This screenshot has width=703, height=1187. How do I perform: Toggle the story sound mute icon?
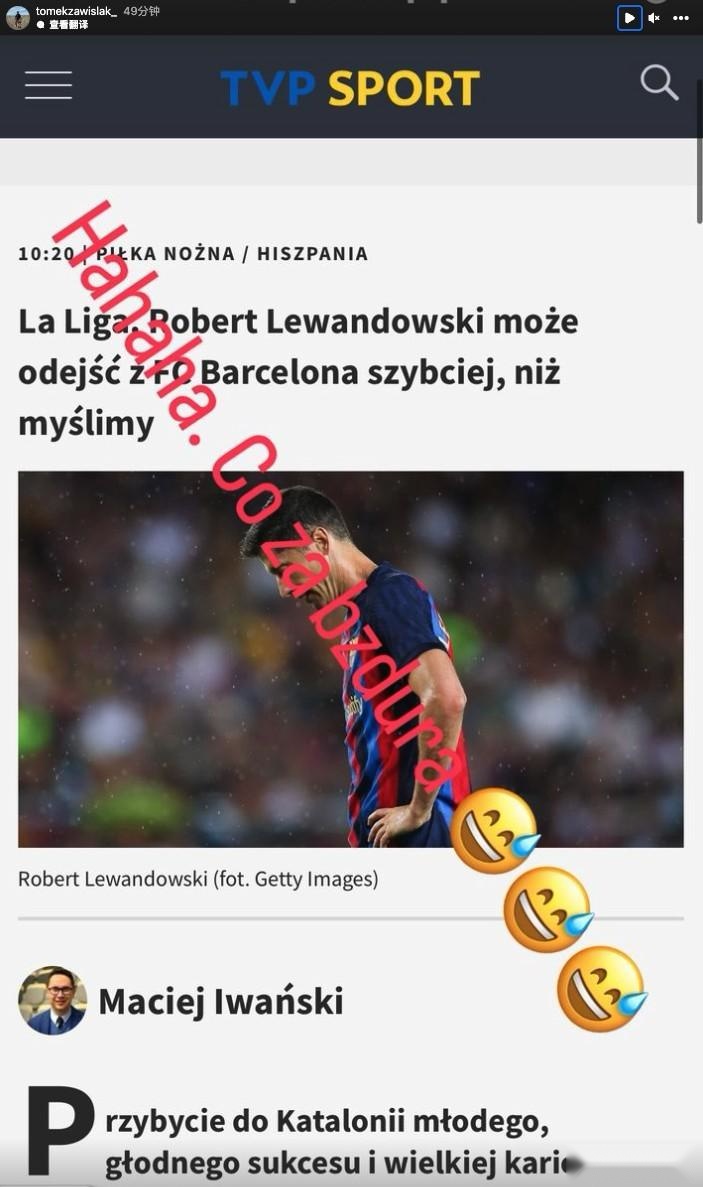pyautogui.click(x=655, y=17)
